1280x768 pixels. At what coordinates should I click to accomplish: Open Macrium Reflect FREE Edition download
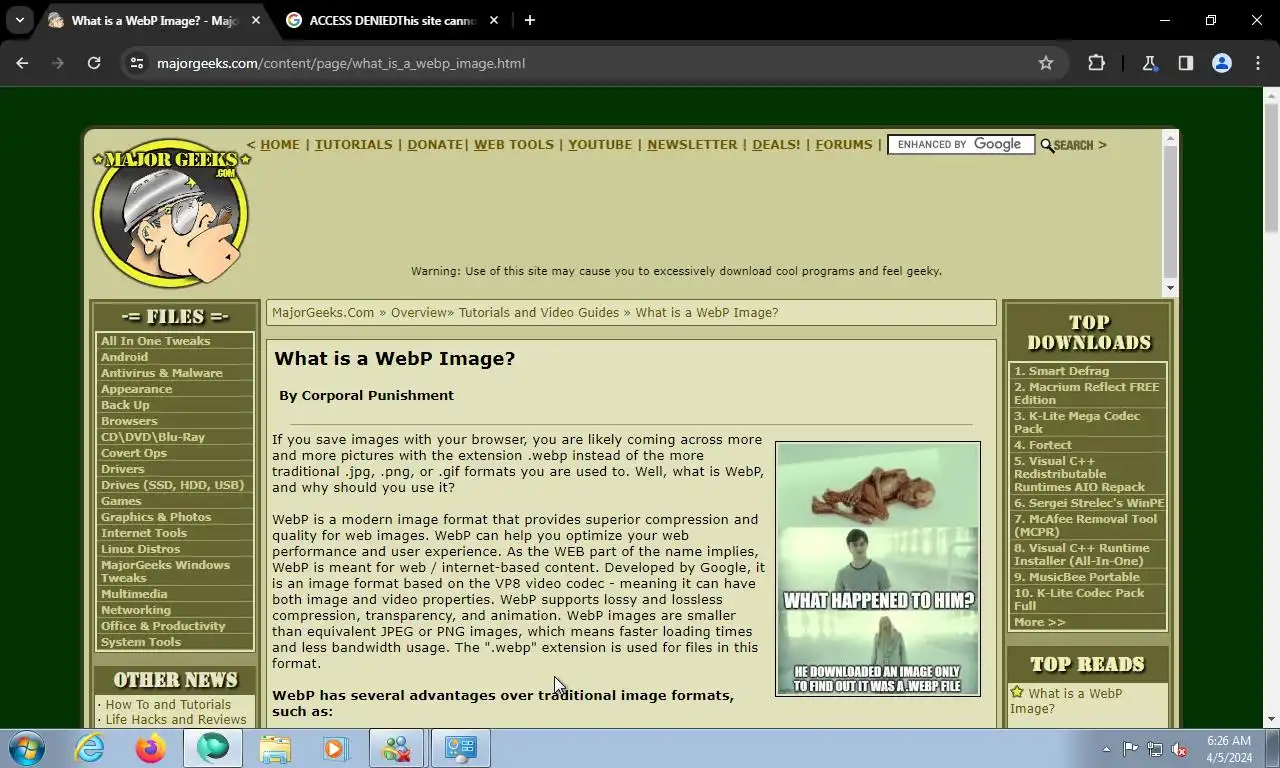(1086, 393)
